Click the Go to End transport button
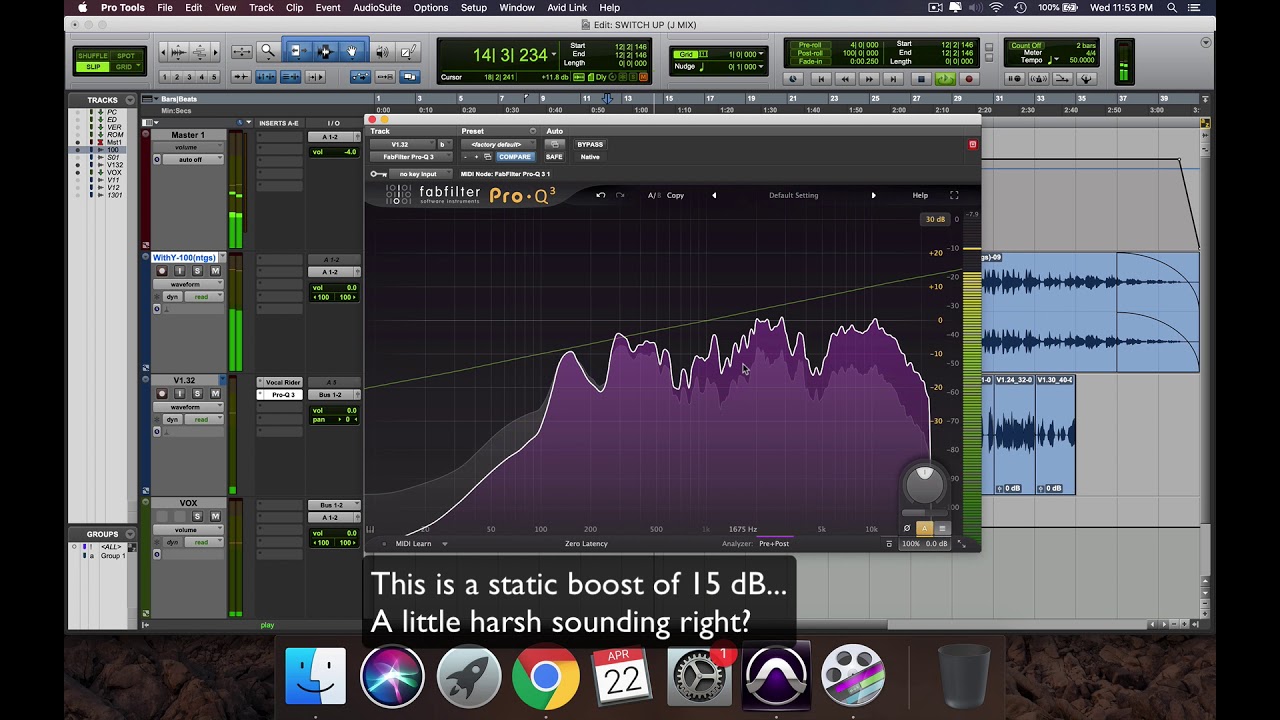This screenshot has height=720, width=1280. coord(895,79)
